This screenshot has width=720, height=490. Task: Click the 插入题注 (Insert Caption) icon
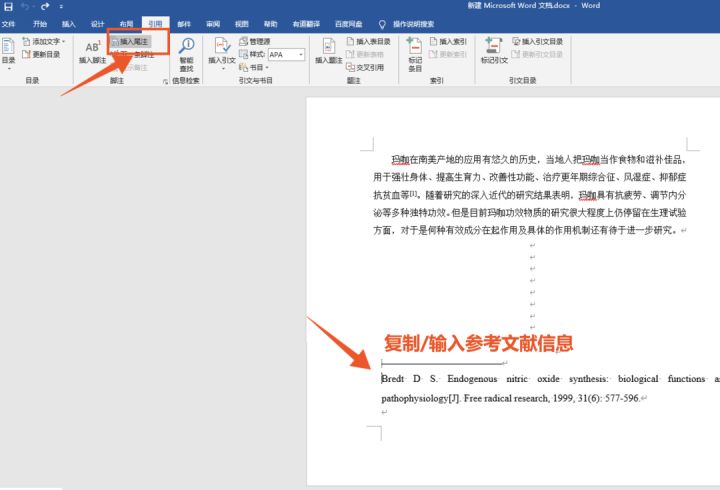click(x=328, y=51)
